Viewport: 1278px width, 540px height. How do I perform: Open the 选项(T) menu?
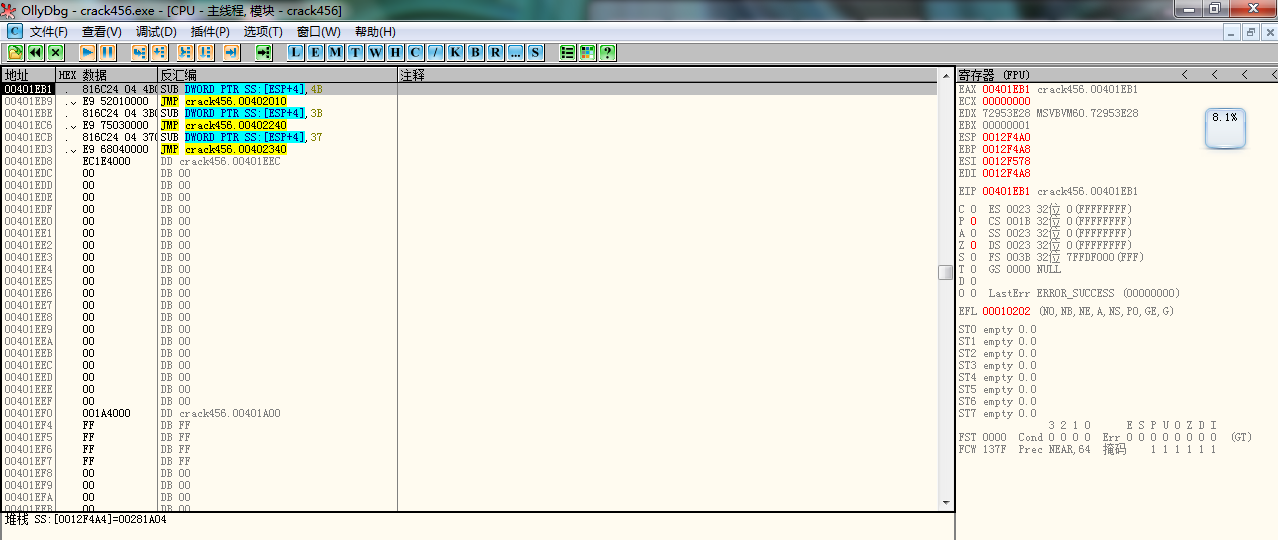(264, 32)
